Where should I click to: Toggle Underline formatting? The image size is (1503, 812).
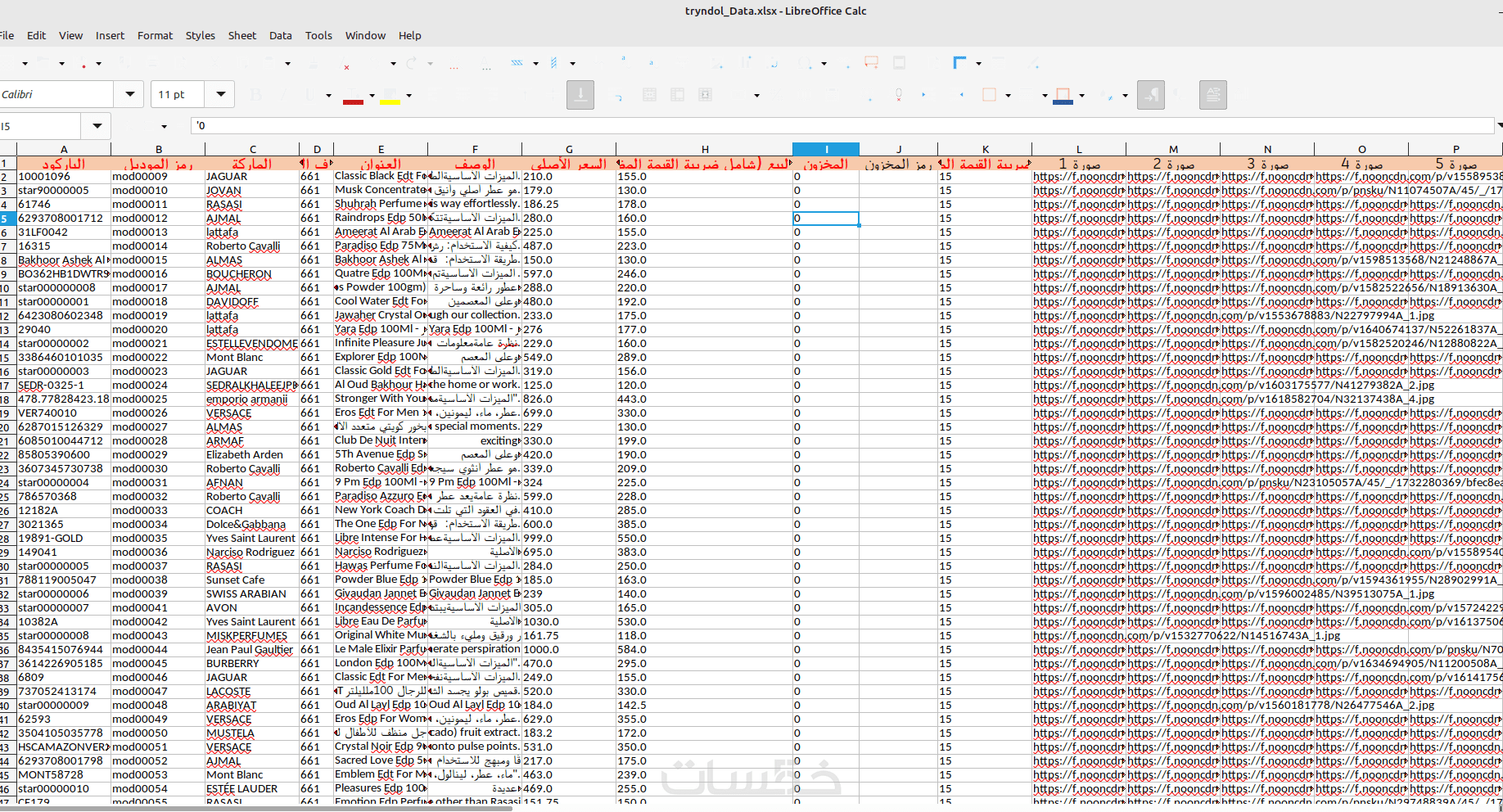coord(311,95)
